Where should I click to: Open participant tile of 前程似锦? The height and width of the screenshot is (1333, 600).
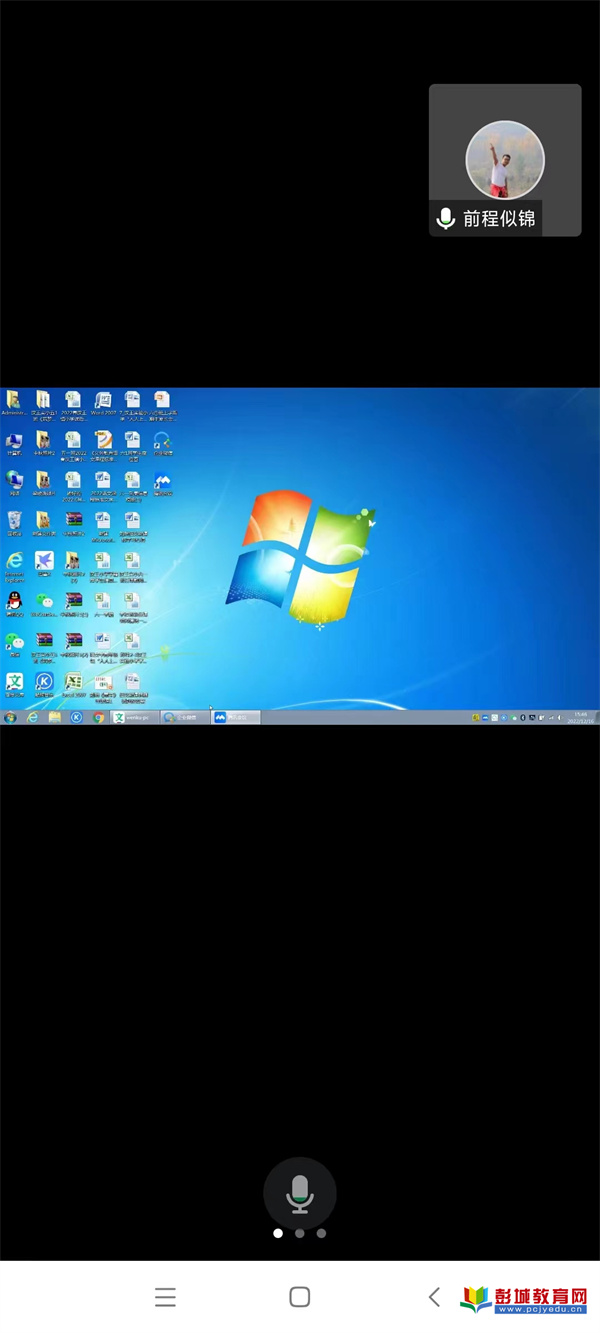(x=505, y=160)
